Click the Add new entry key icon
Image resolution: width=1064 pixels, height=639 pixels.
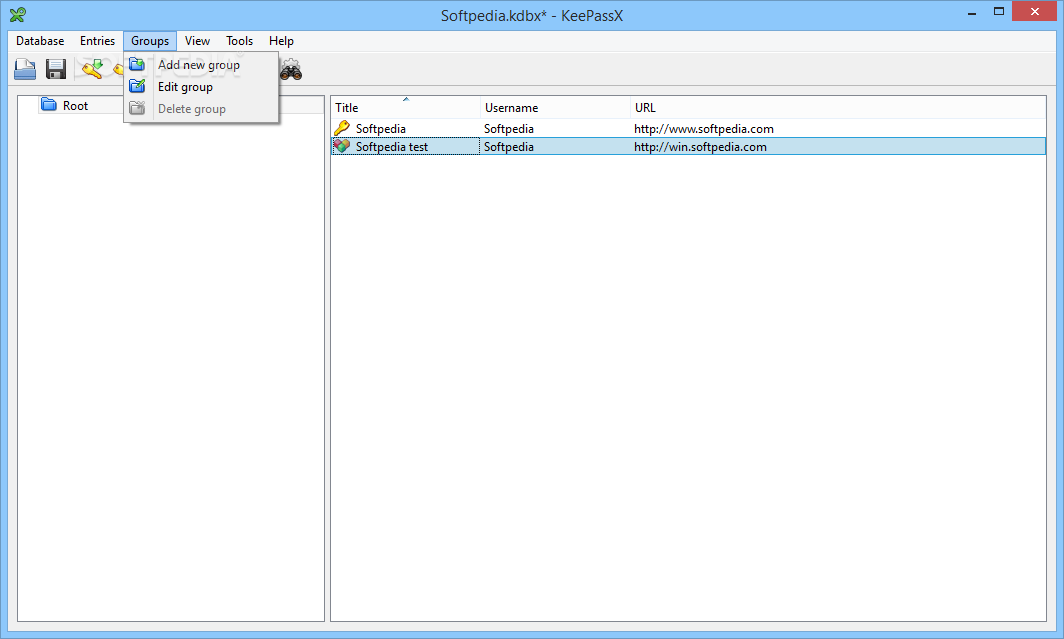(x=92, y=69)
